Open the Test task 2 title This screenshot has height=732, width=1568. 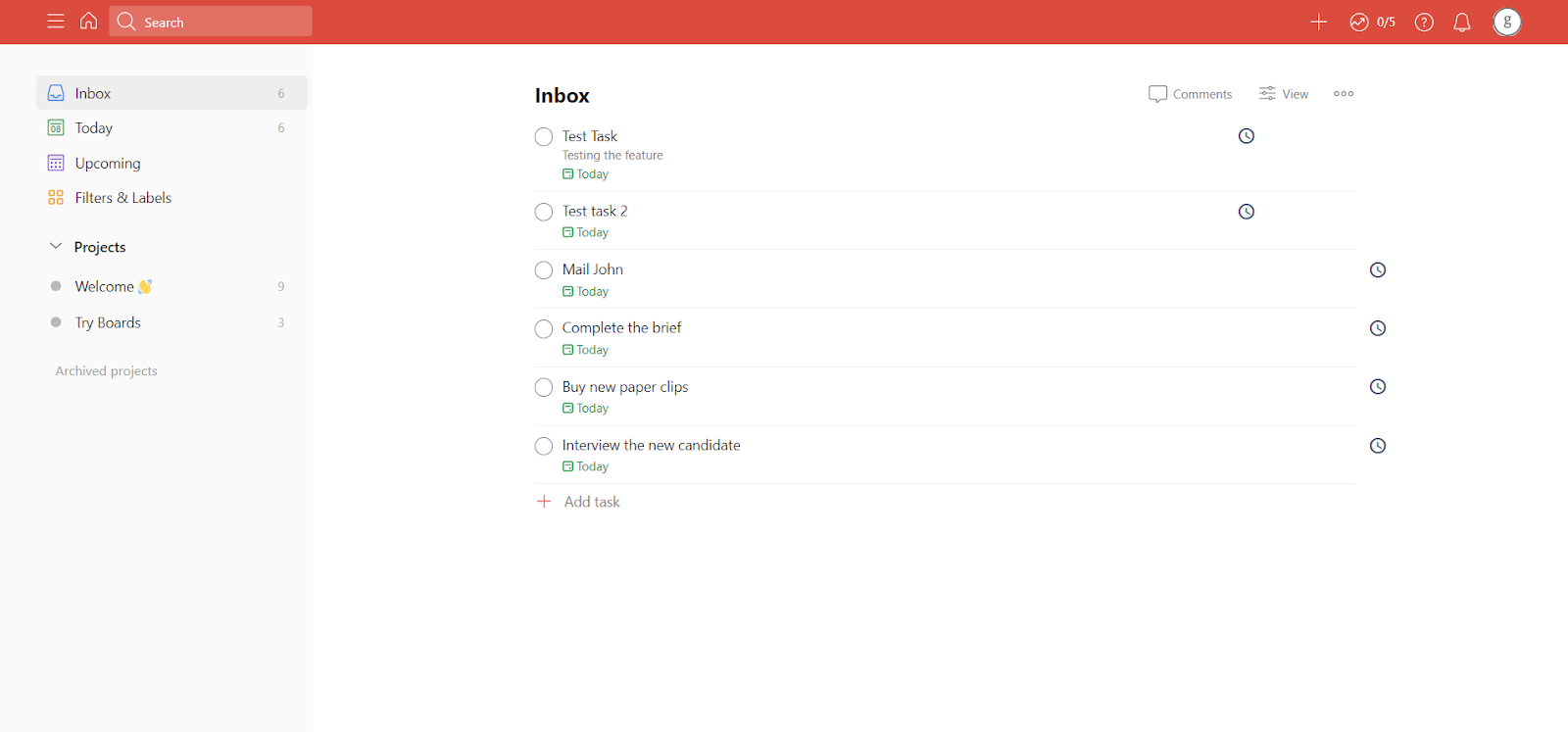tap(595, 211)
